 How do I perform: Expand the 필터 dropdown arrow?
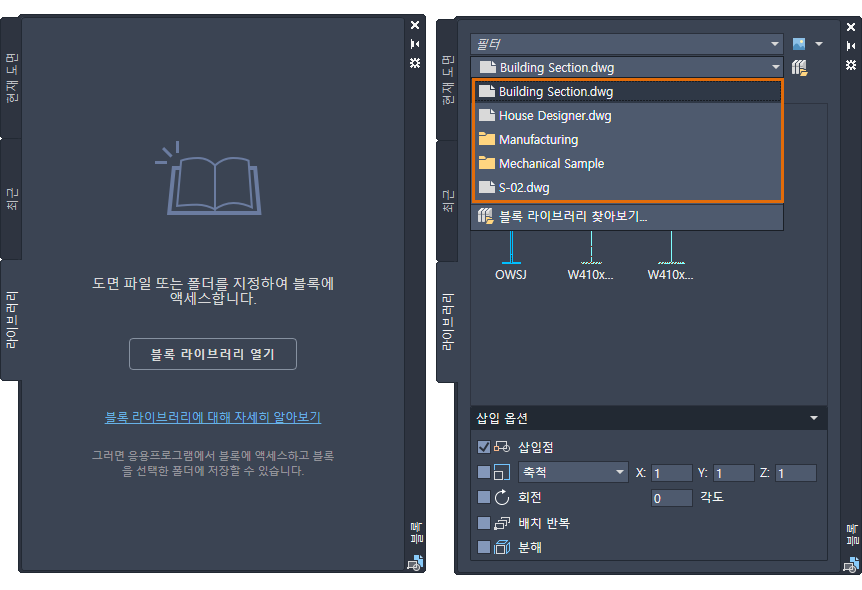775,44
